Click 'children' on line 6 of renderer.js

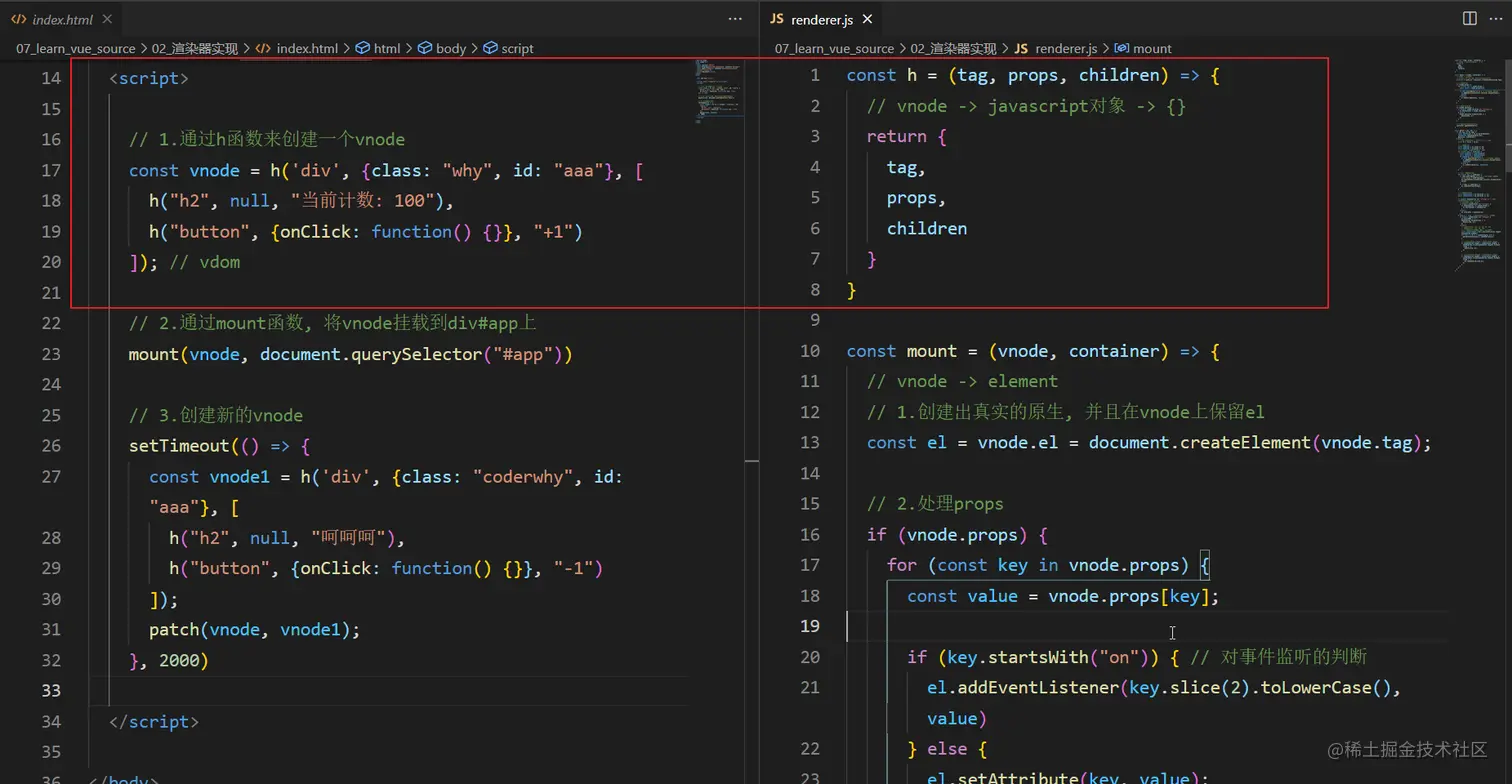pos(927,229)
